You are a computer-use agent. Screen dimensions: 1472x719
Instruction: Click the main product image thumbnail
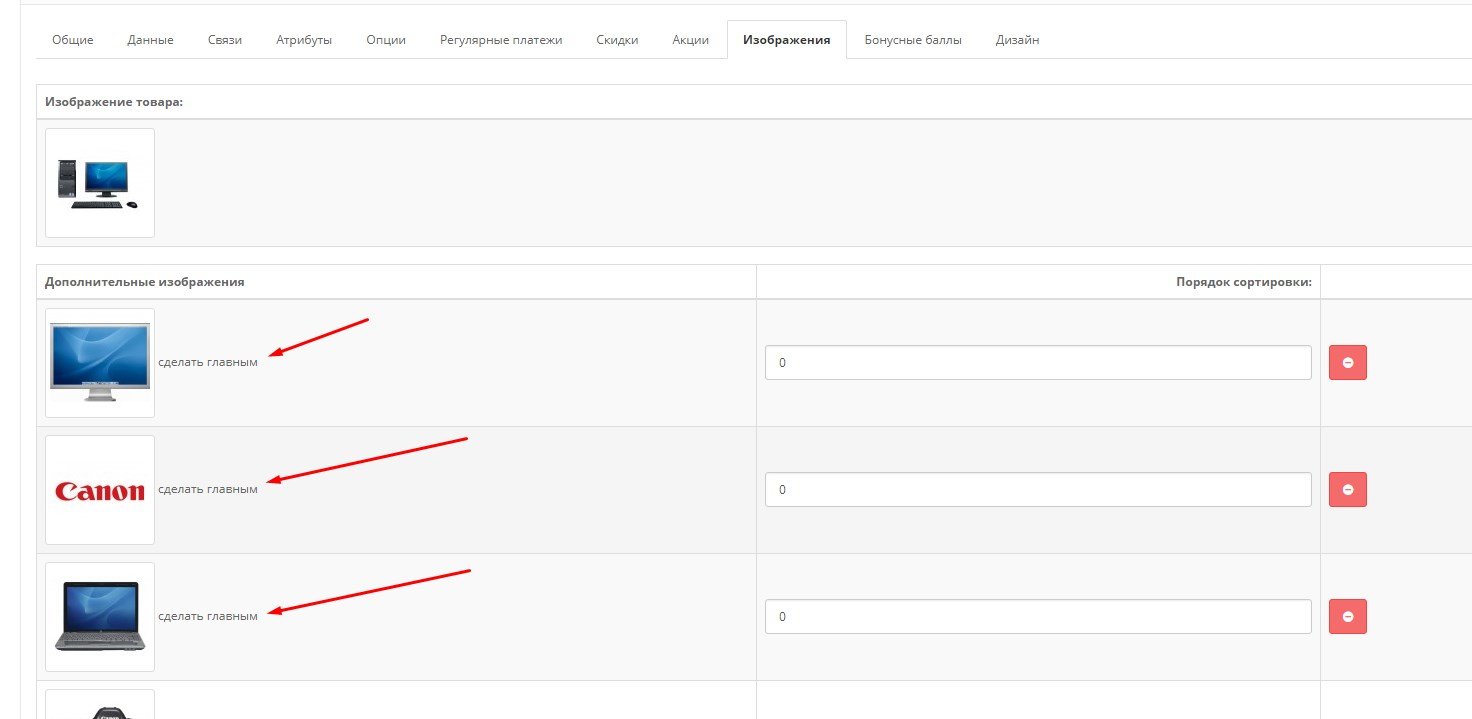pos(100,183)
